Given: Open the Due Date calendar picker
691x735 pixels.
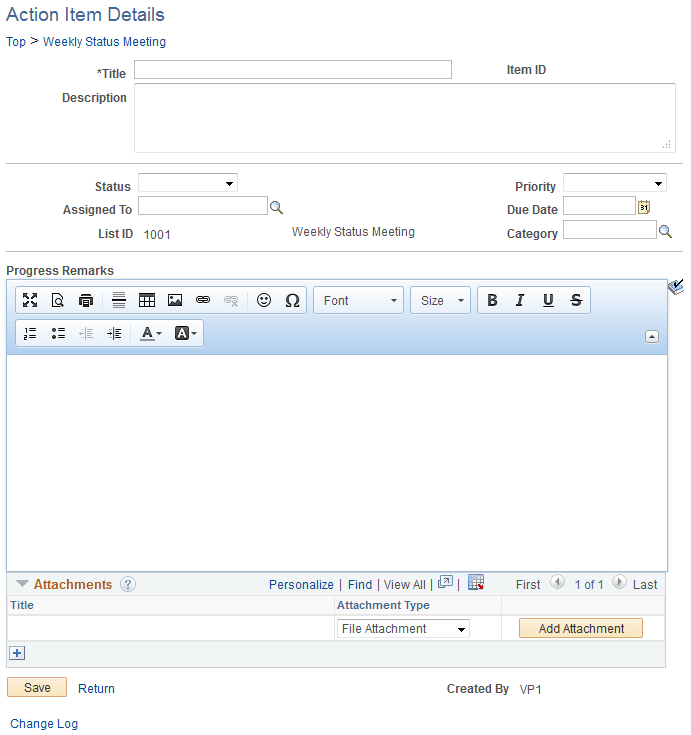Looking at the screenshot, I should 644,207.
